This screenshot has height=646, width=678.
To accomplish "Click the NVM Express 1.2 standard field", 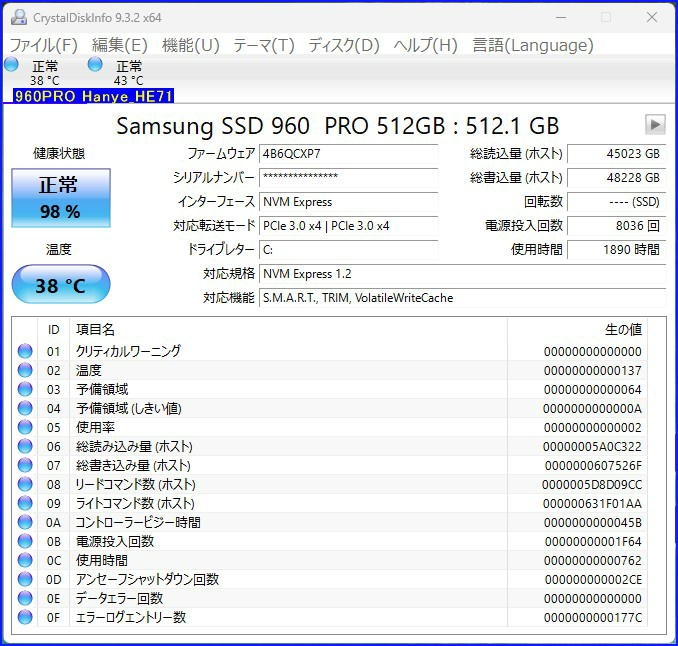I will click(x=462, y=274).
